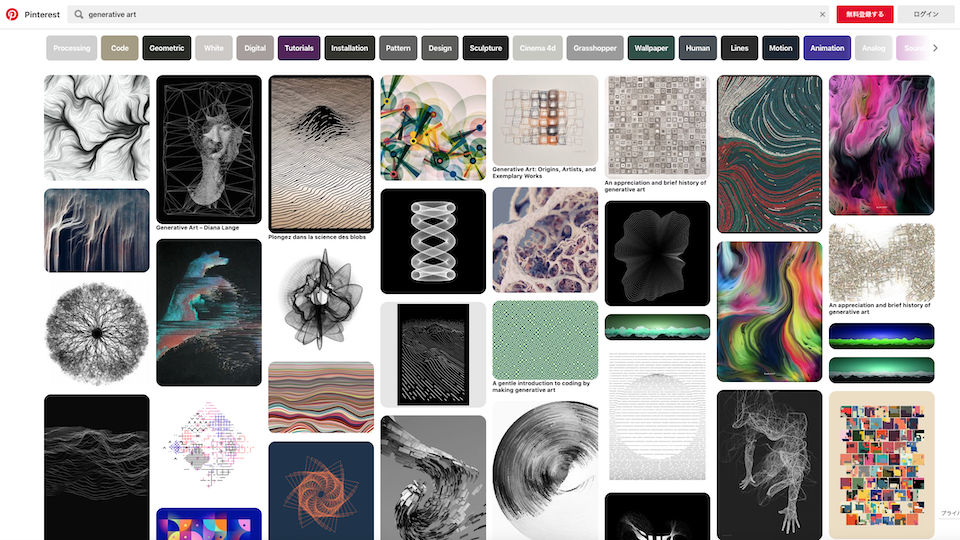
Task: Open the black wave terrain pin
Action: [x=97, y=467]
